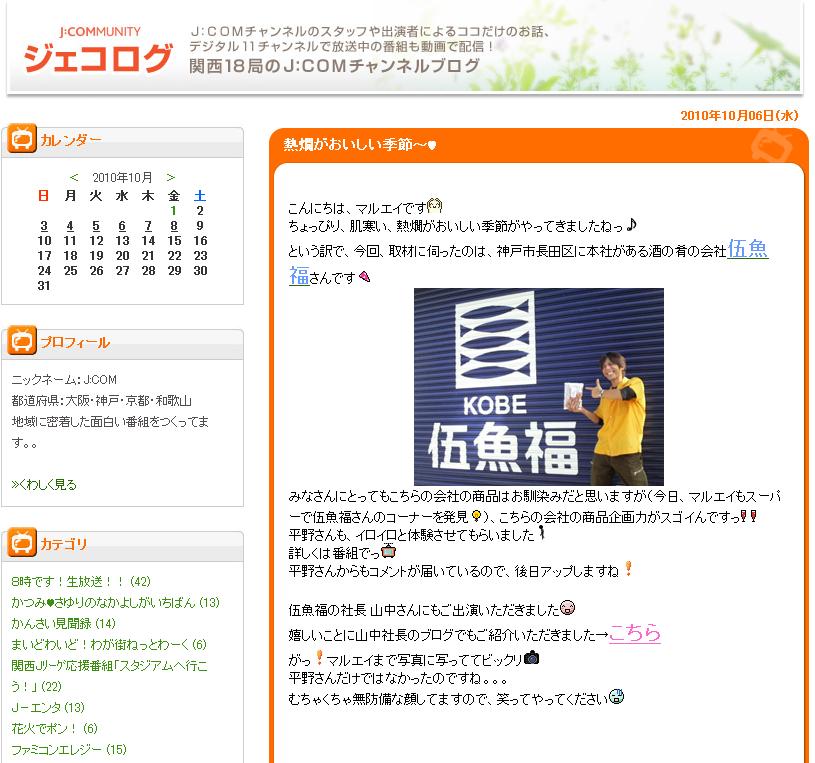The height and width of the screenshot is (763, 815).
Task: Click the date 2010年10月06日(水)
Action: pos(739,115)
